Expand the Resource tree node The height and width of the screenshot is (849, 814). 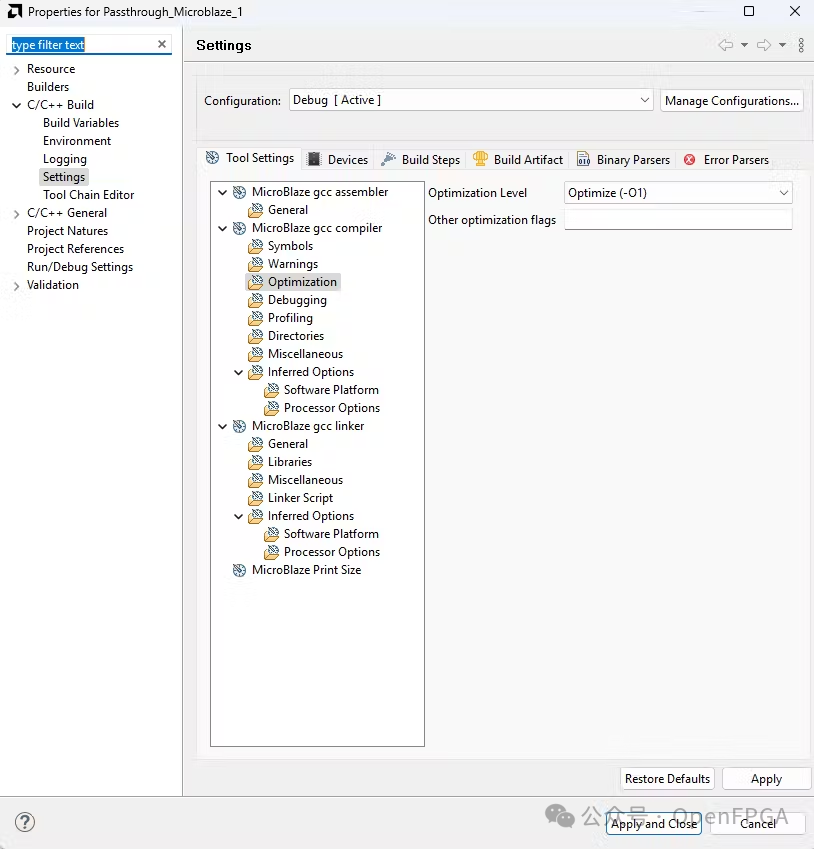tap(16, 70)
